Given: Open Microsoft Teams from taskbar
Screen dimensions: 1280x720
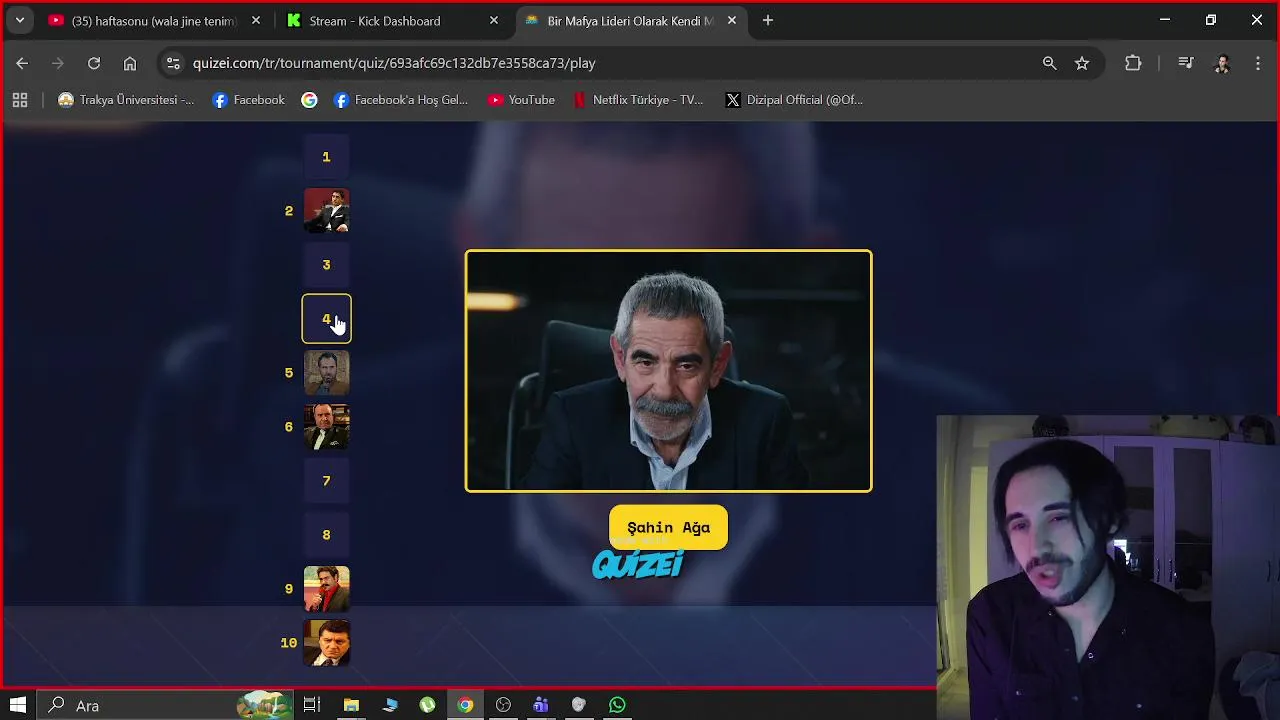Looking at the screenshot, I should click(541, 705).
